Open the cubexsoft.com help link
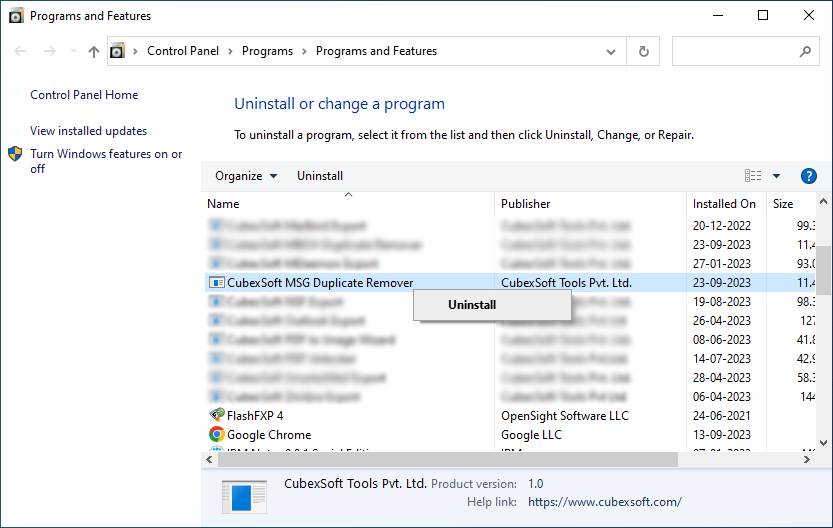 click(x=605, y=502)
